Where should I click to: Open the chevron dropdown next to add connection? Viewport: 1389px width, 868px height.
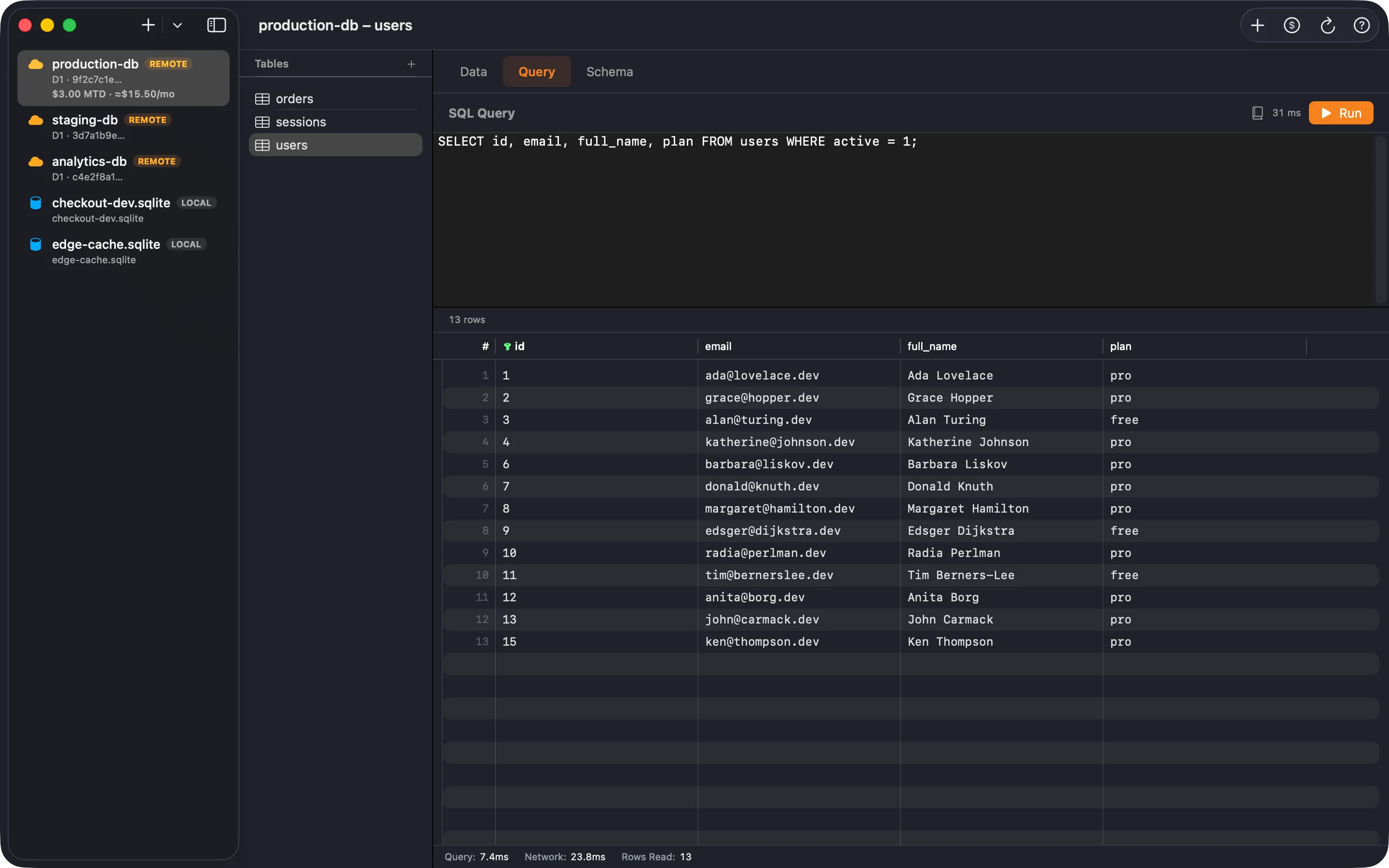(x=177, y=25)
